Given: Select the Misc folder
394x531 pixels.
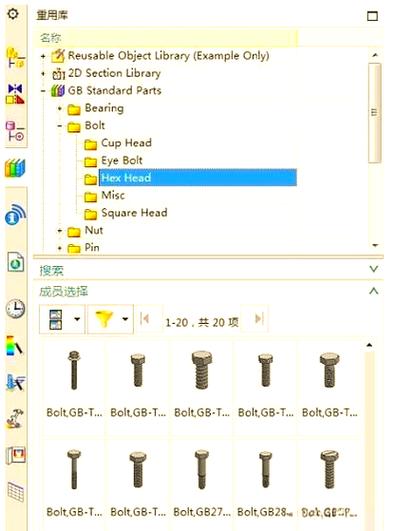Looking at the screenshot, I should (x=113, y=195).
